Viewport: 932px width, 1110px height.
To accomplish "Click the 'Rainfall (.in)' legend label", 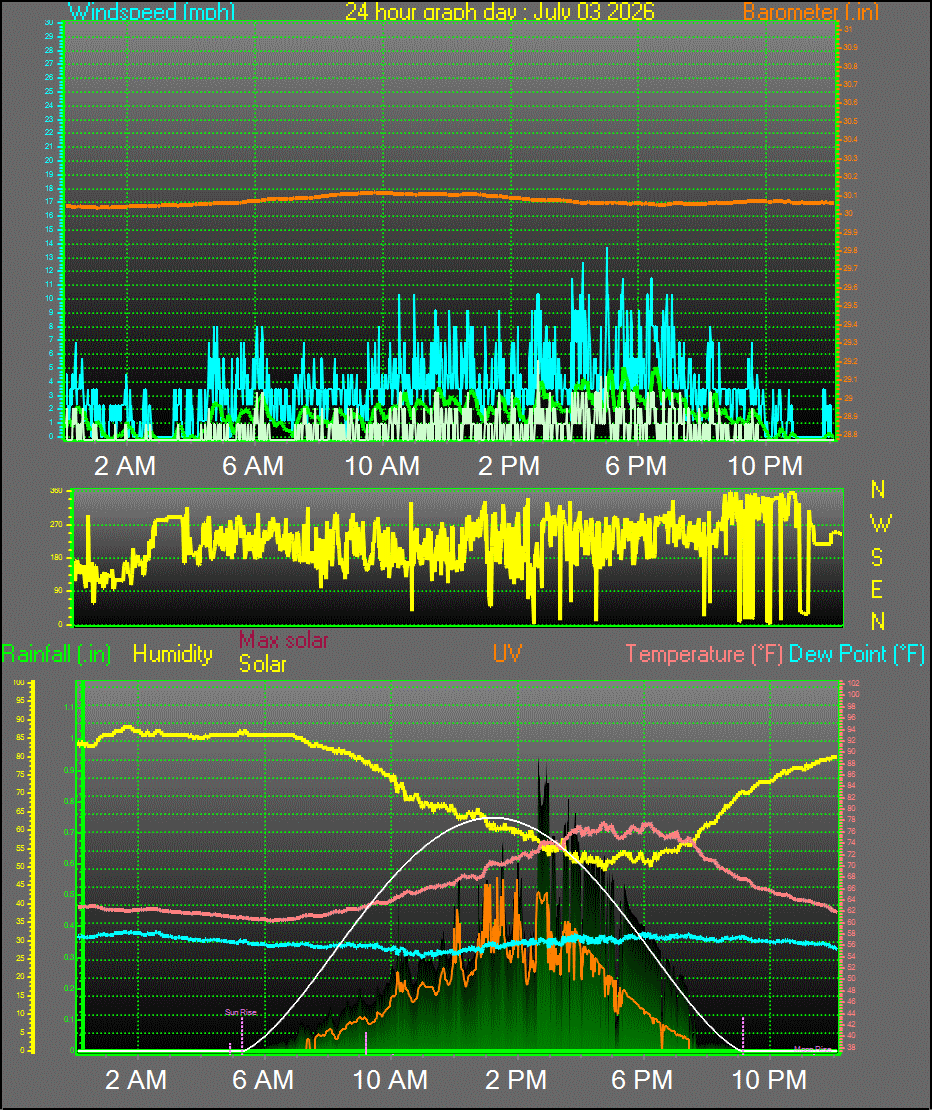I will tap(56, 654).
